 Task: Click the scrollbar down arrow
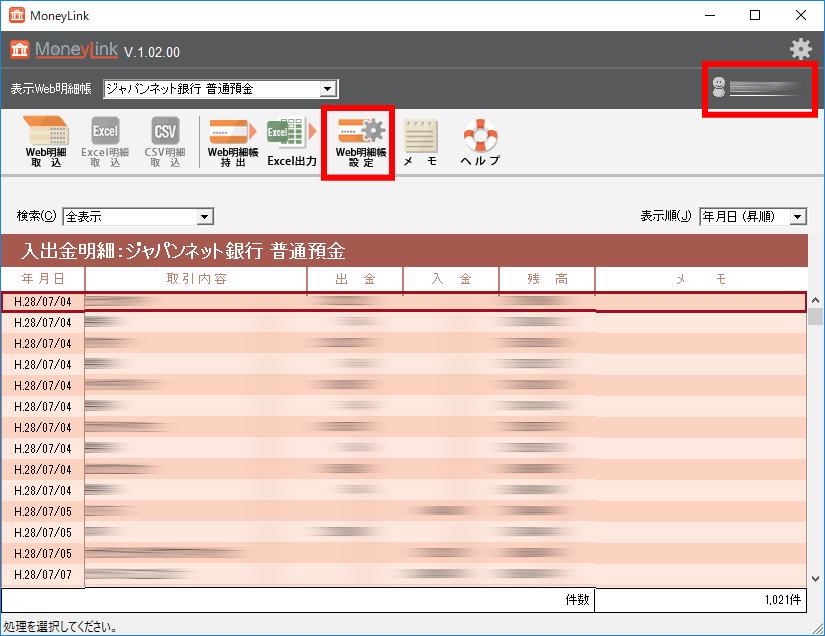[815, 579]
